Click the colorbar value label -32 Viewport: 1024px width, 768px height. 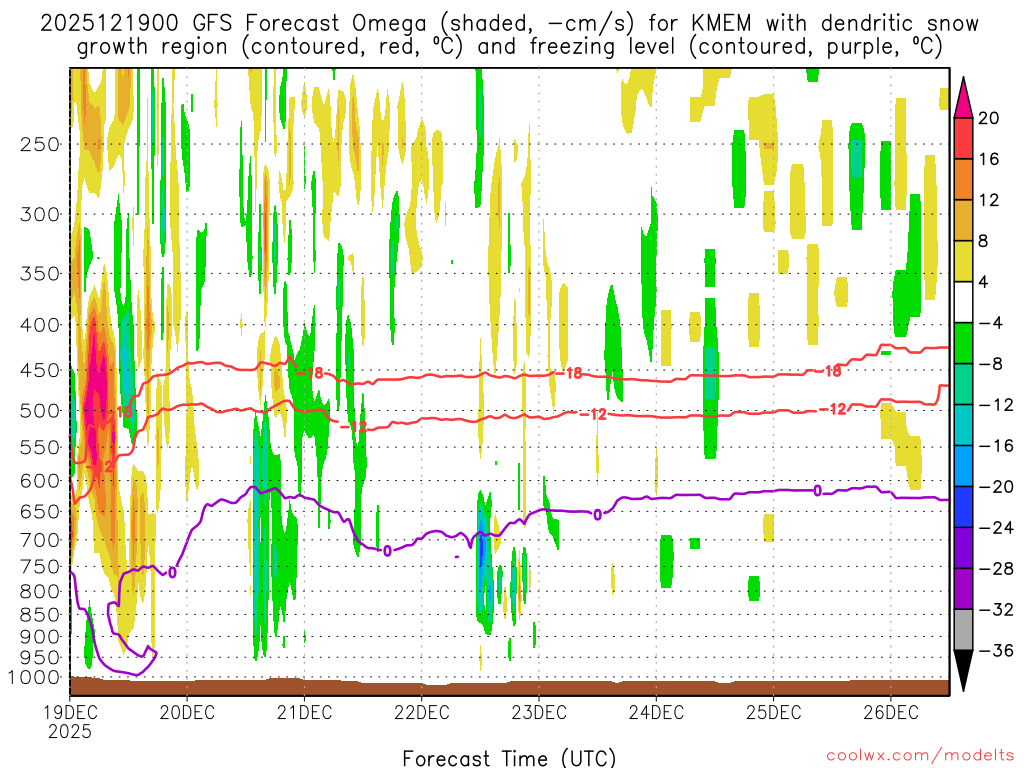[x=996, y=610]
